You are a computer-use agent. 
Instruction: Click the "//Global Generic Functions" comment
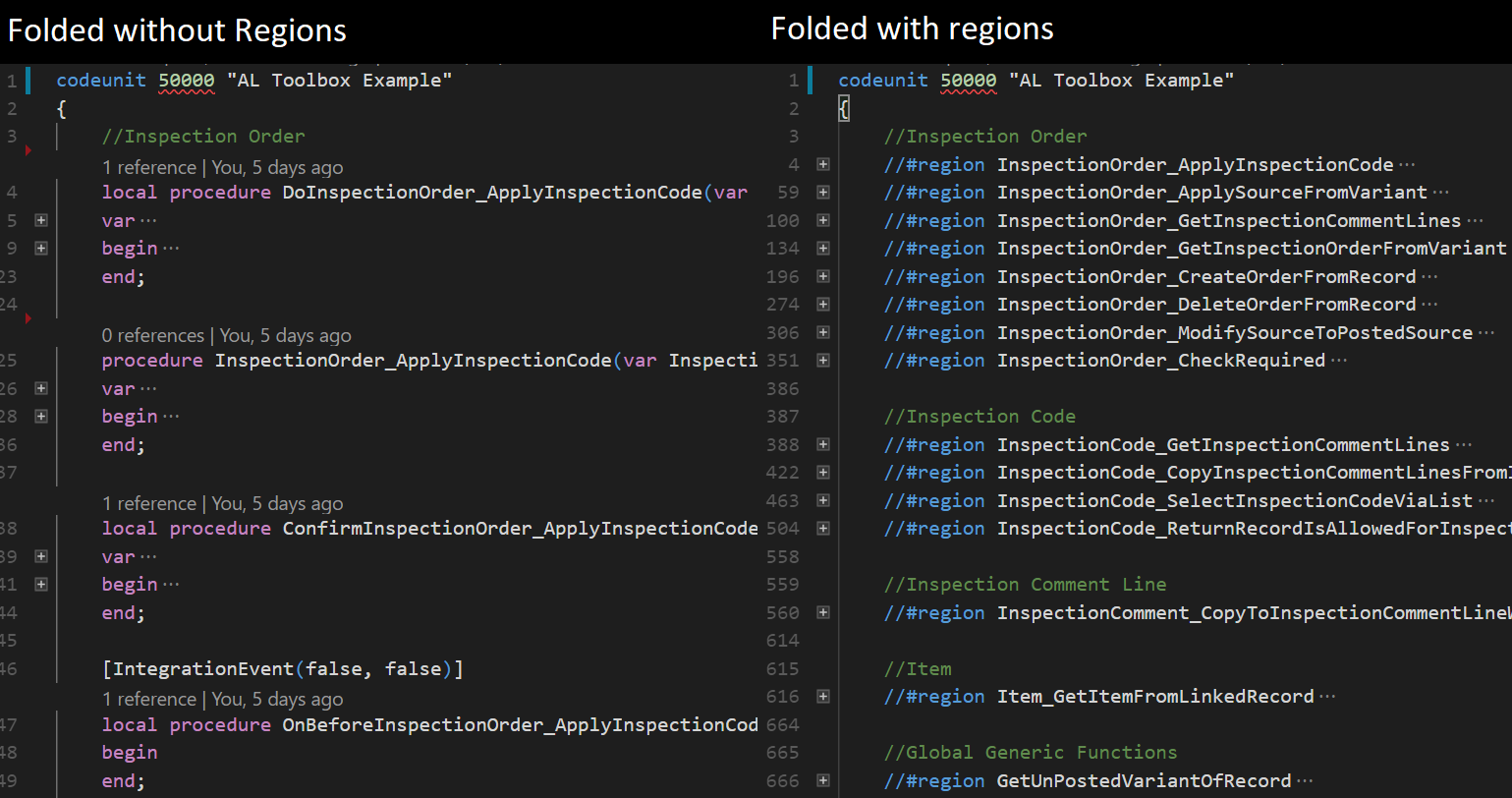(x=1031, y=753)
